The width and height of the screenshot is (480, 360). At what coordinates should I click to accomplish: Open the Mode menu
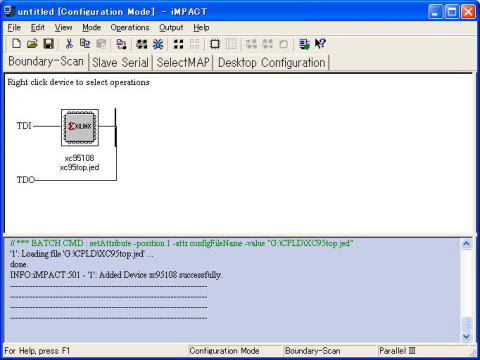92,28
